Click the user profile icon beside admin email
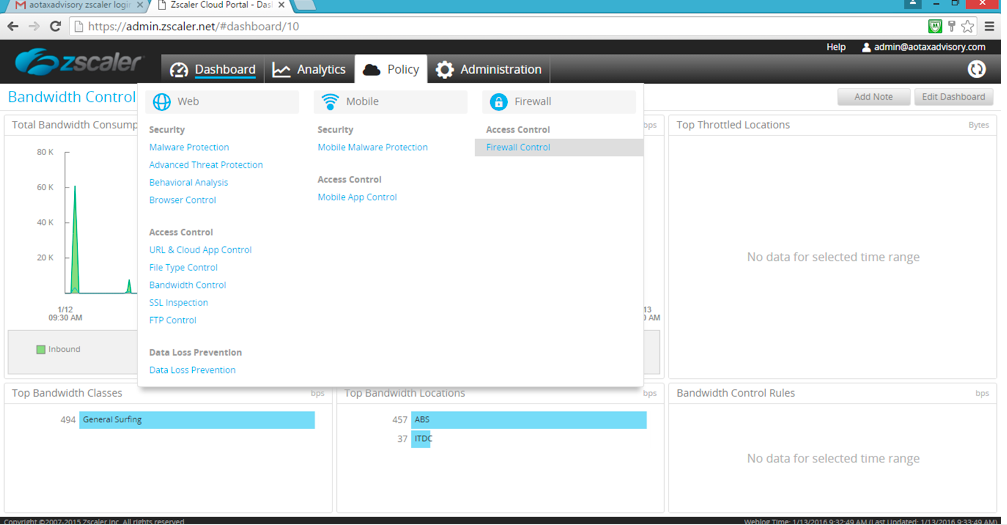The width and height of the screenshot is (1007, 525). click(x=866, y=47)
